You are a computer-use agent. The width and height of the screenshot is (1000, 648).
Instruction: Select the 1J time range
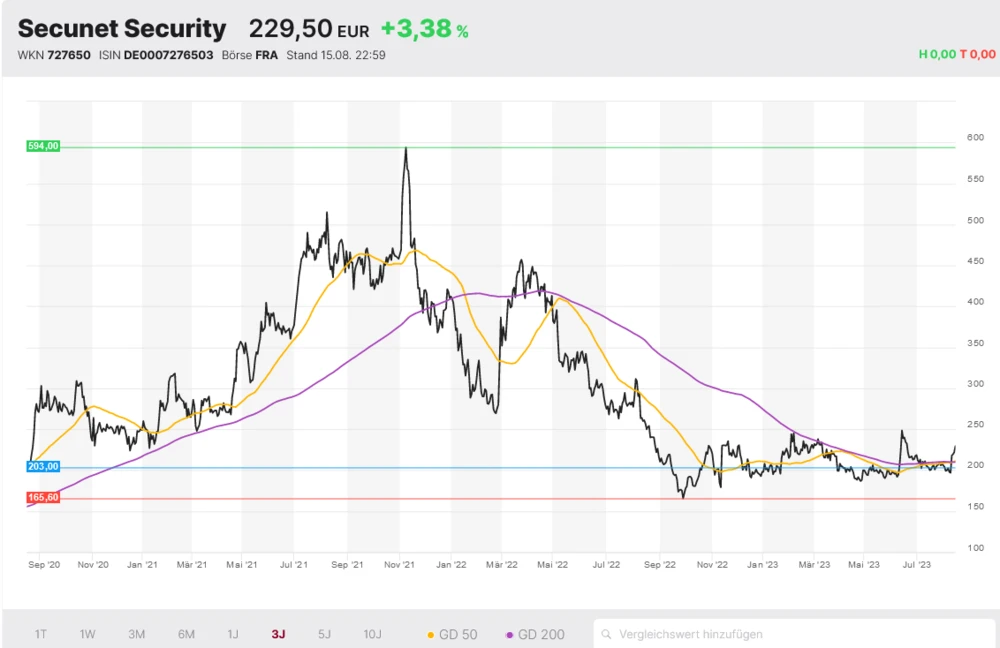click(233, 634)
